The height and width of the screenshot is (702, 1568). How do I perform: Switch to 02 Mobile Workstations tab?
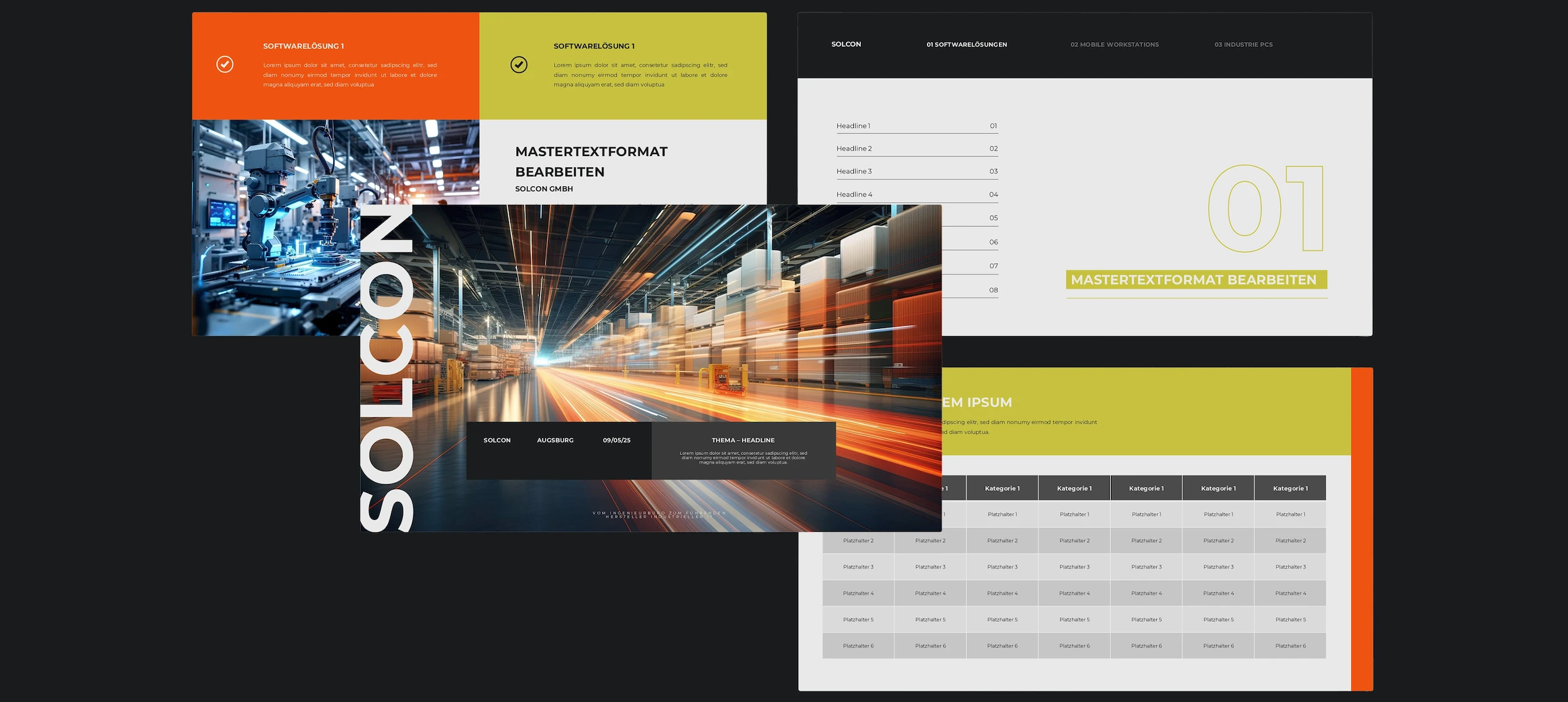[x=1114, y=45]
